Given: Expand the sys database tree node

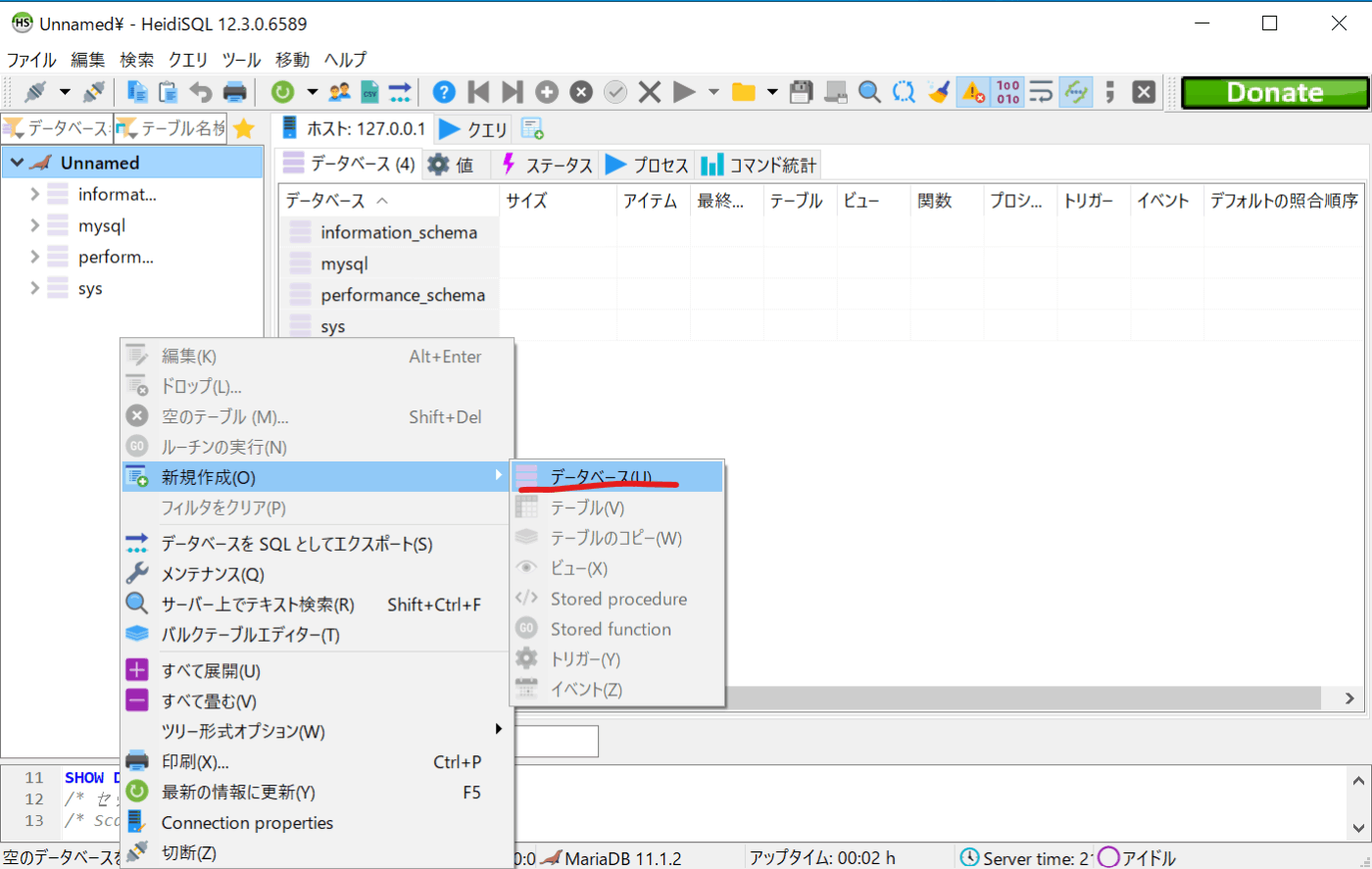Looking at the screenshot, I should (x=35, y=288).
